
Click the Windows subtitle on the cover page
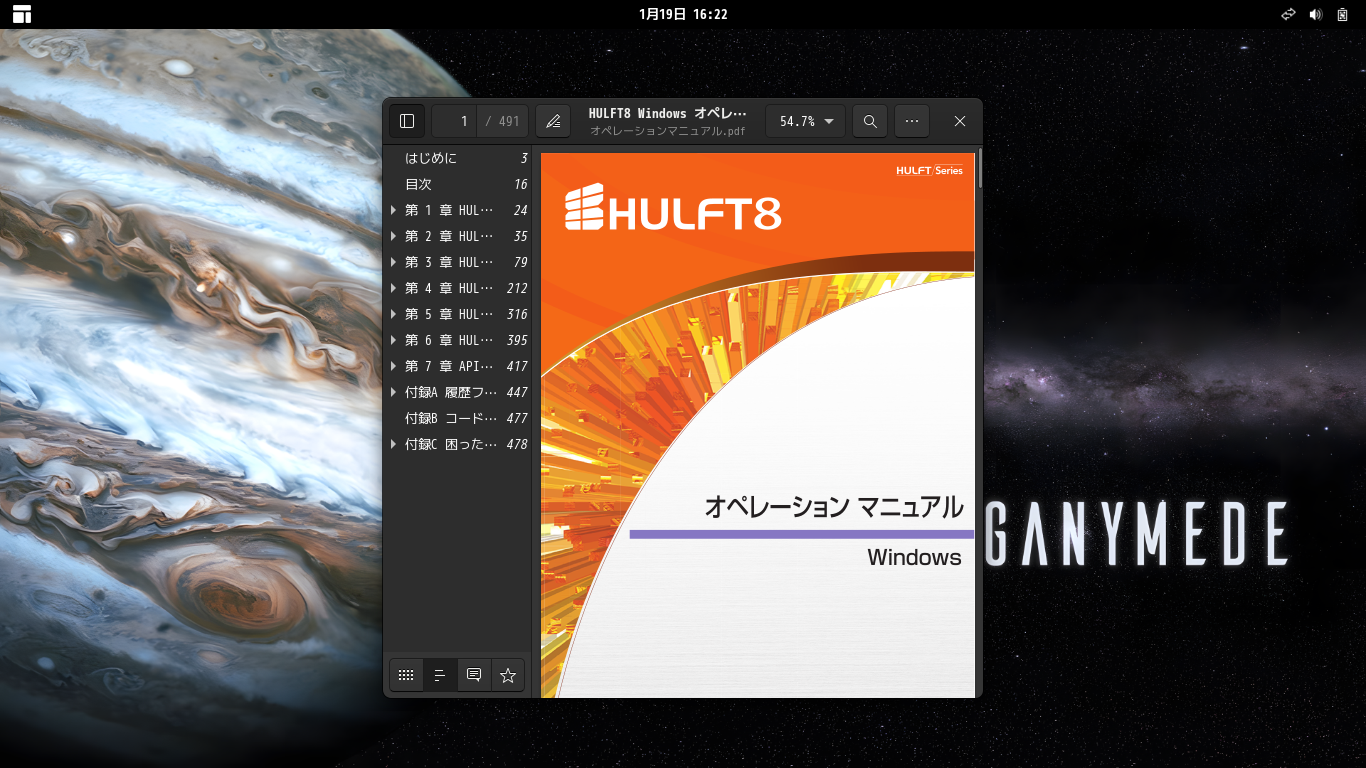(x=914, y=557)
